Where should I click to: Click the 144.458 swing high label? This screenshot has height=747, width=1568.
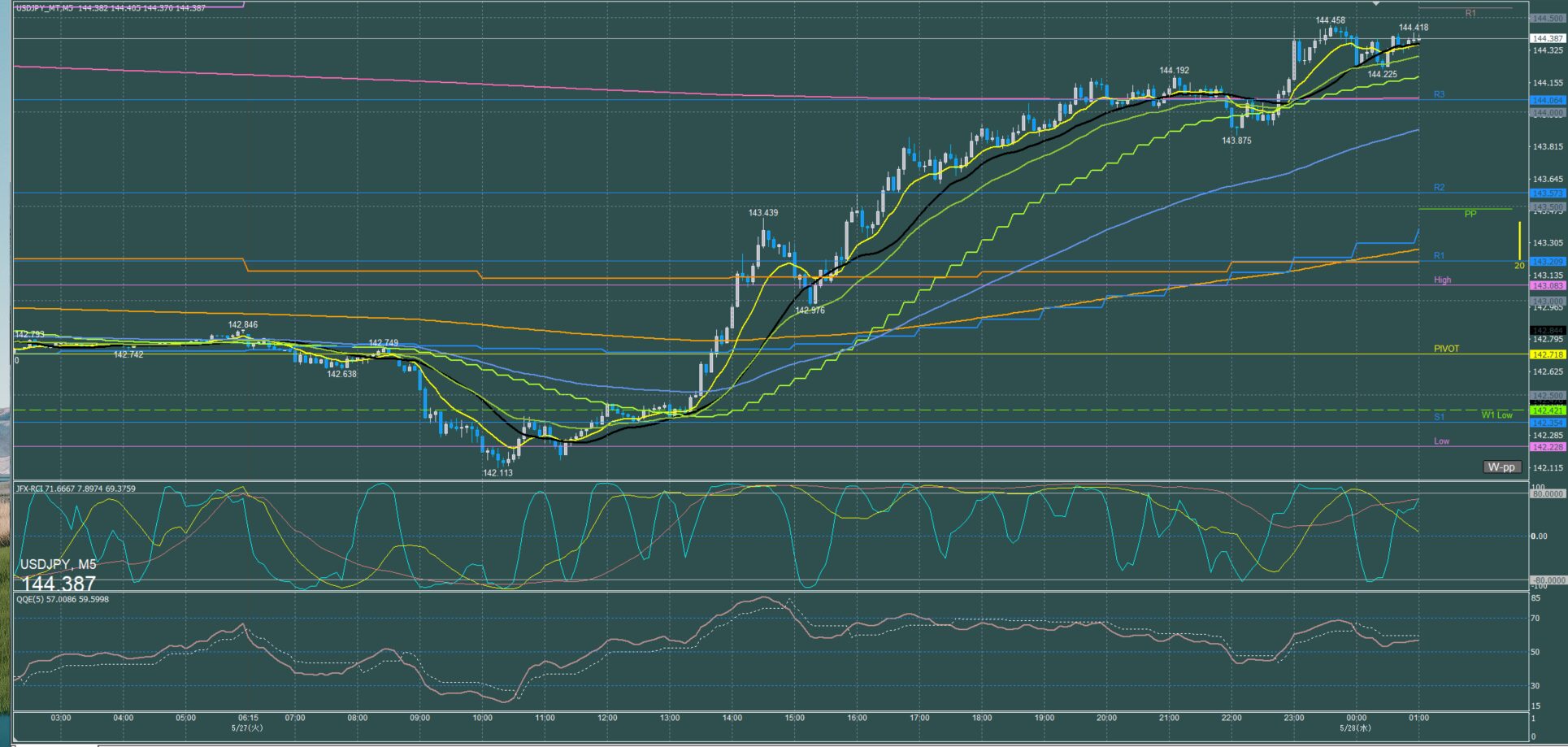[1330, 20]
